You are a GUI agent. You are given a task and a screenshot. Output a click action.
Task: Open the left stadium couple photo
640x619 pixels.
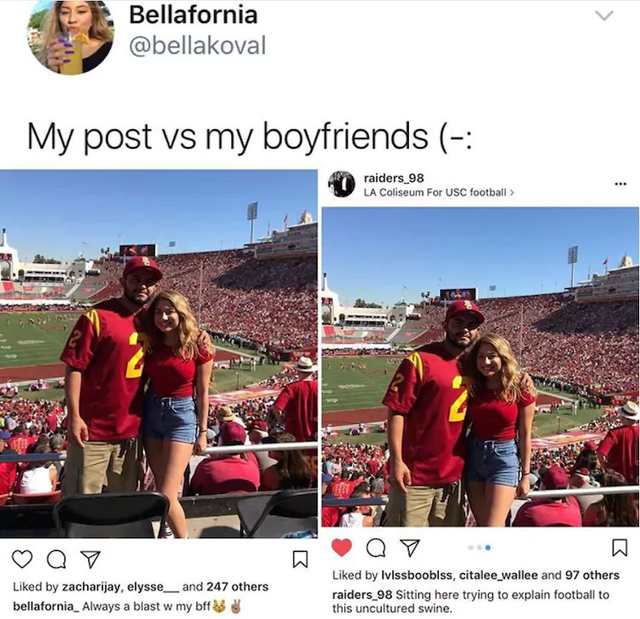coord(158,354)
